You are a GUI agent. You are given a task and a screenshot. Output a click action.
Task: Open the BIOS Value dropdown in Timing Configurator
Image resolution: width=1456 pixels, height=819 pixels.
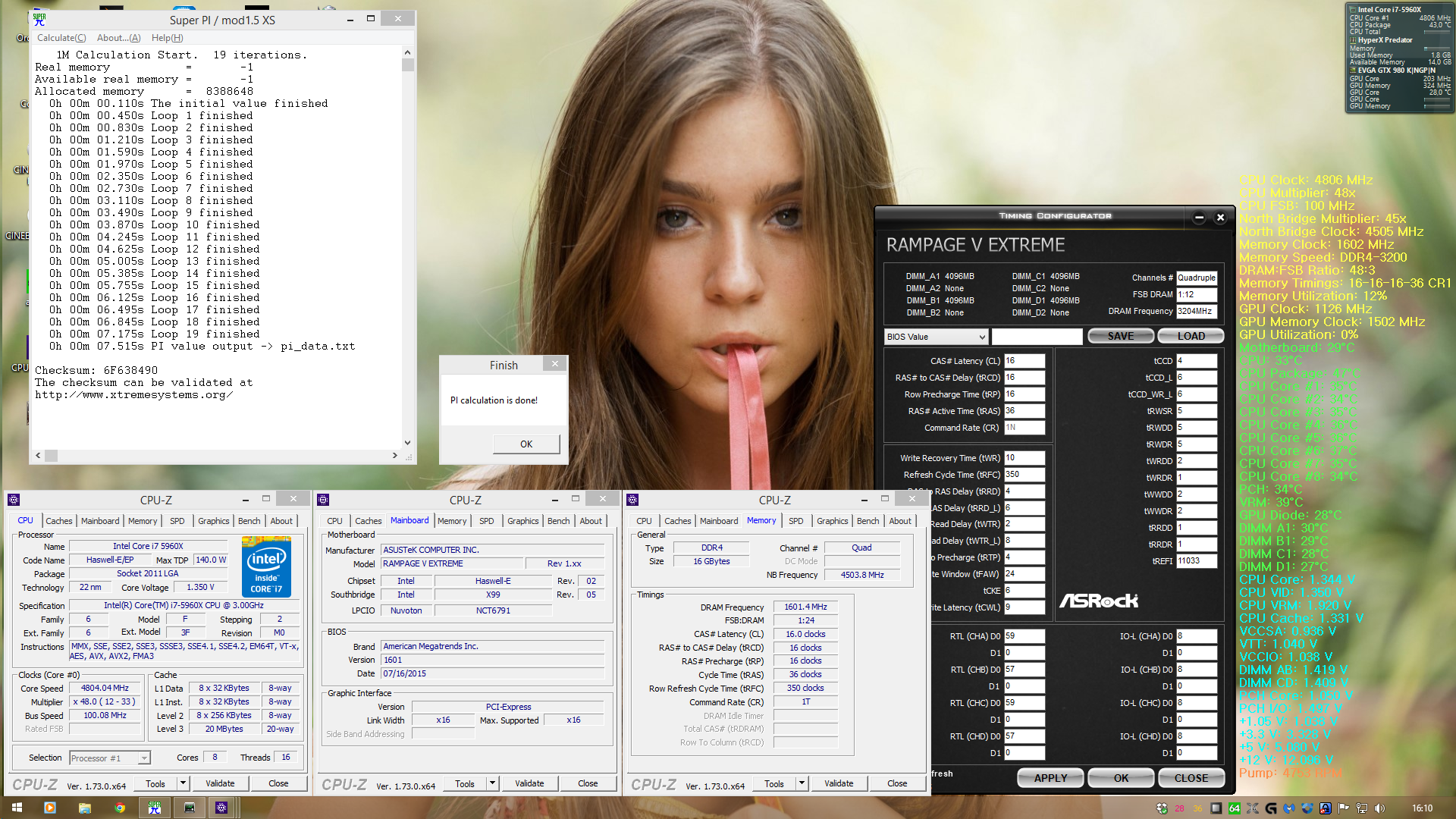coord(937,337)
